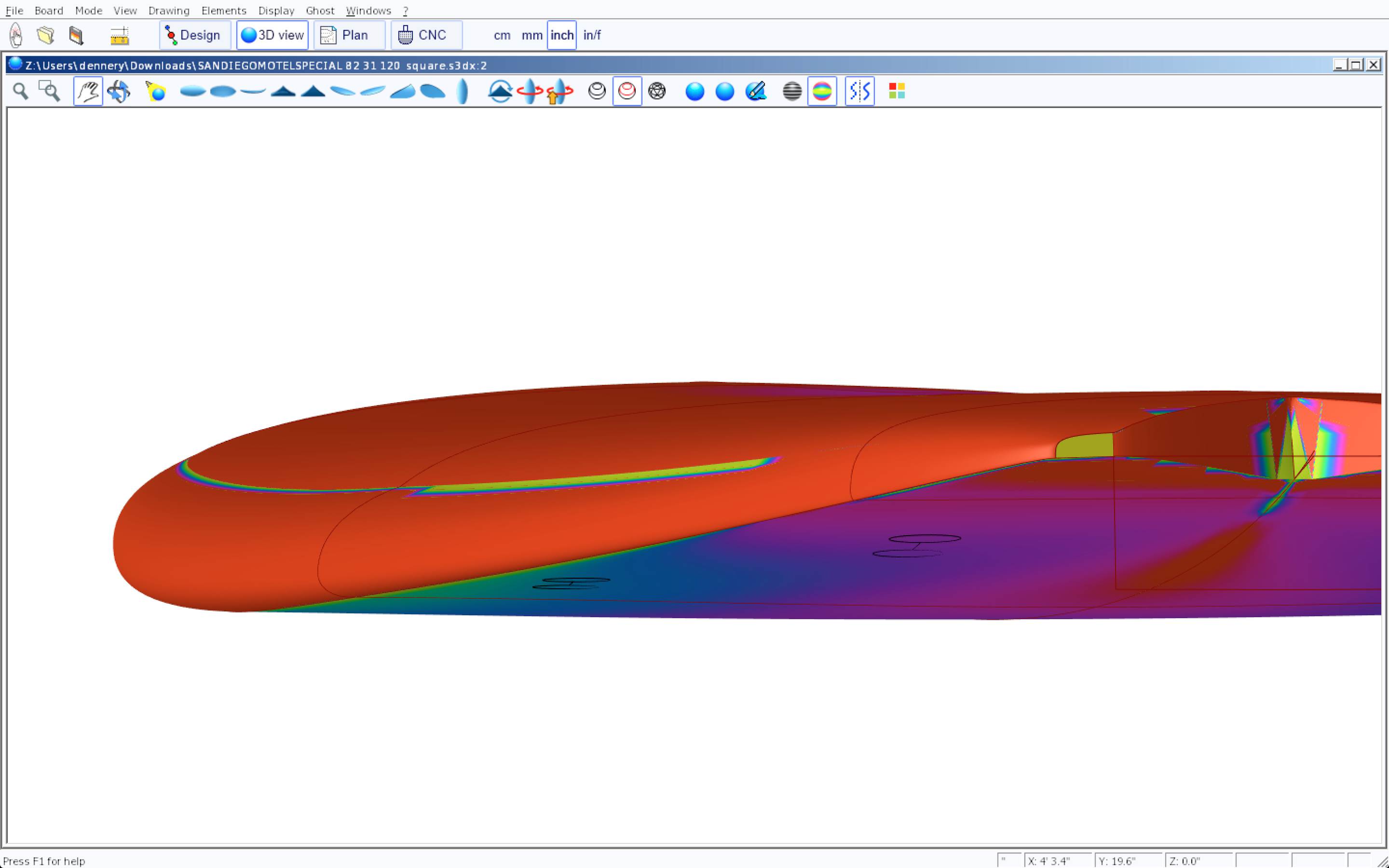Screen dimensions: 1389x868
Task: Toggle the rainbow curvature shading sphere
Action: pos(822,91)
